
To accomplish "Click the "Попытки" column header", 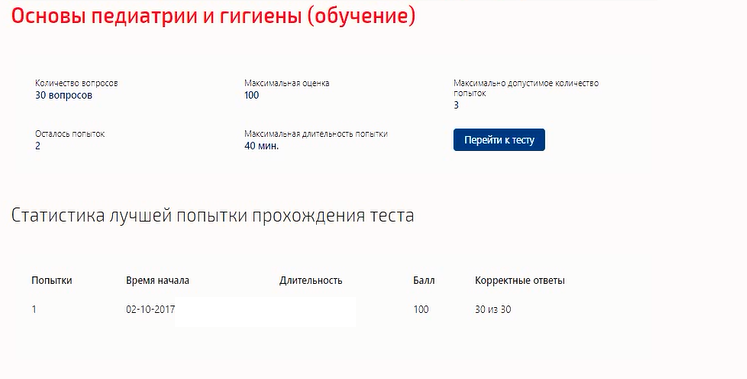I will coord(51,280).
